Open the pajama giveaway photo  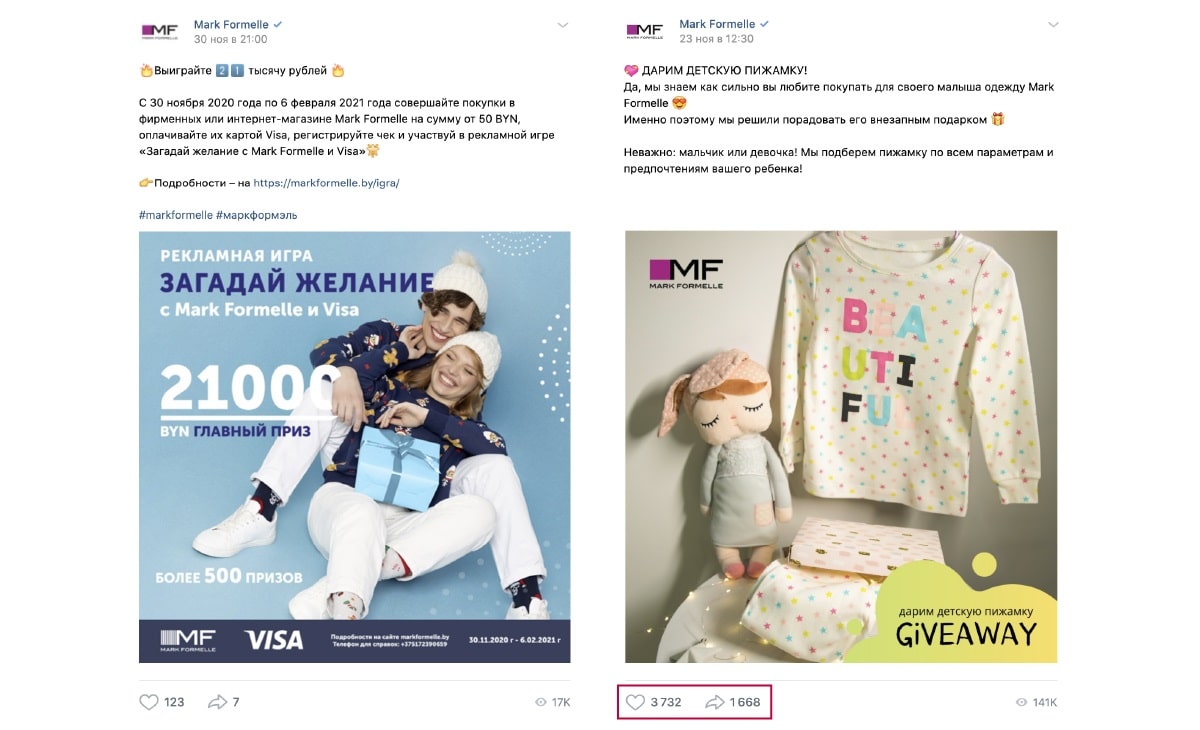[x=841, y=447]
